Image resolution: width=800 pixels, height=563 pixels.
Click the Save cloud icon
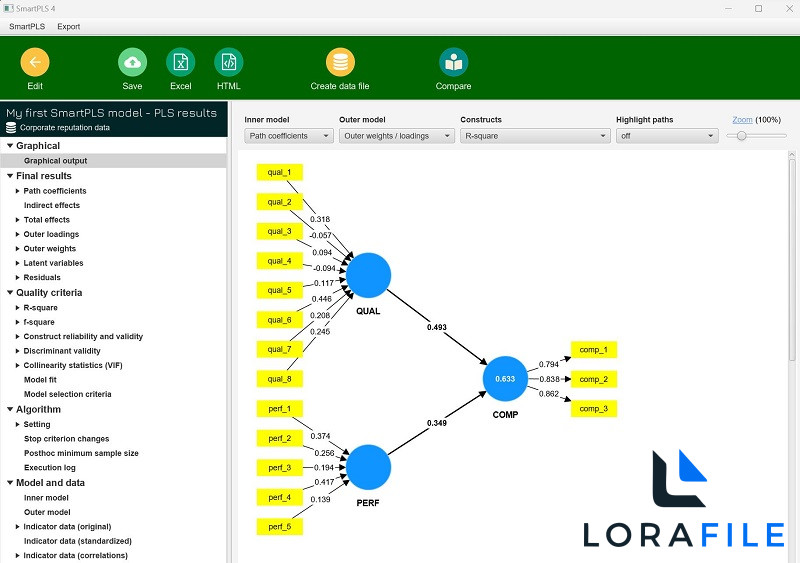(x=132, y=62)
